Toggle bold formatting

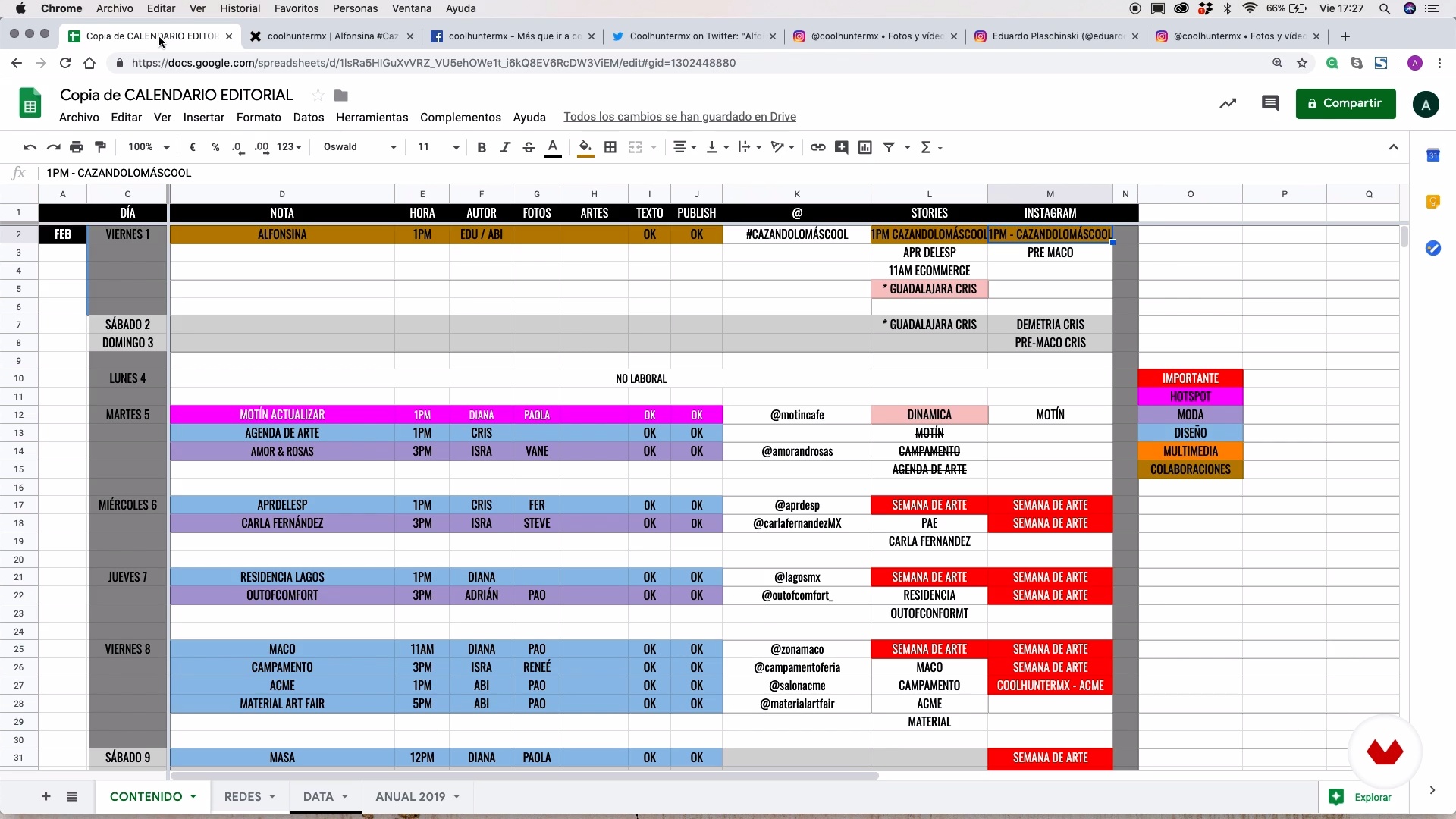coord(482,147)
